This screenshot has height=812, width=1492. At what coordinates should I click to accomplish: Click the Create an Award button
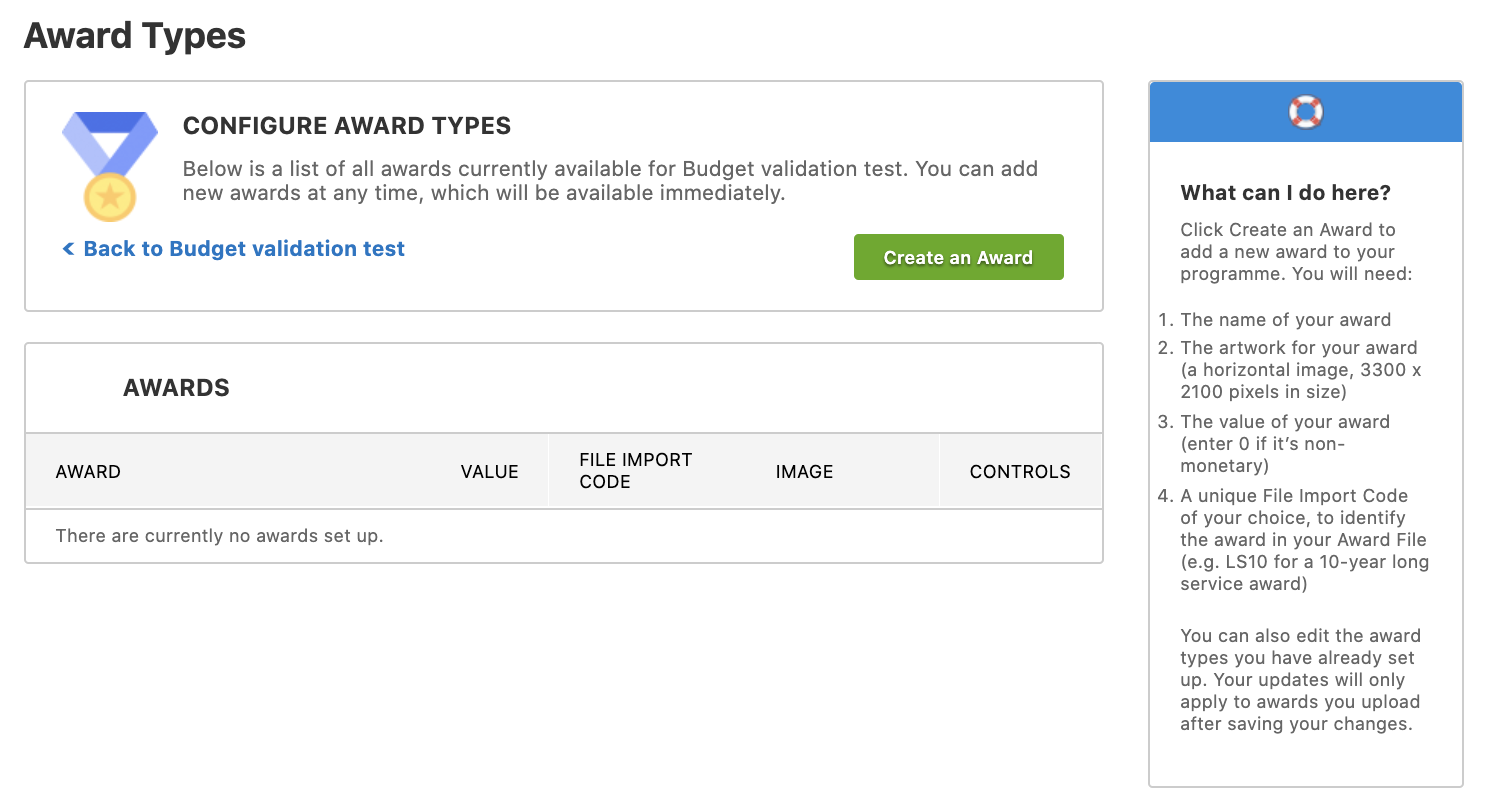(x=958, y=257)
